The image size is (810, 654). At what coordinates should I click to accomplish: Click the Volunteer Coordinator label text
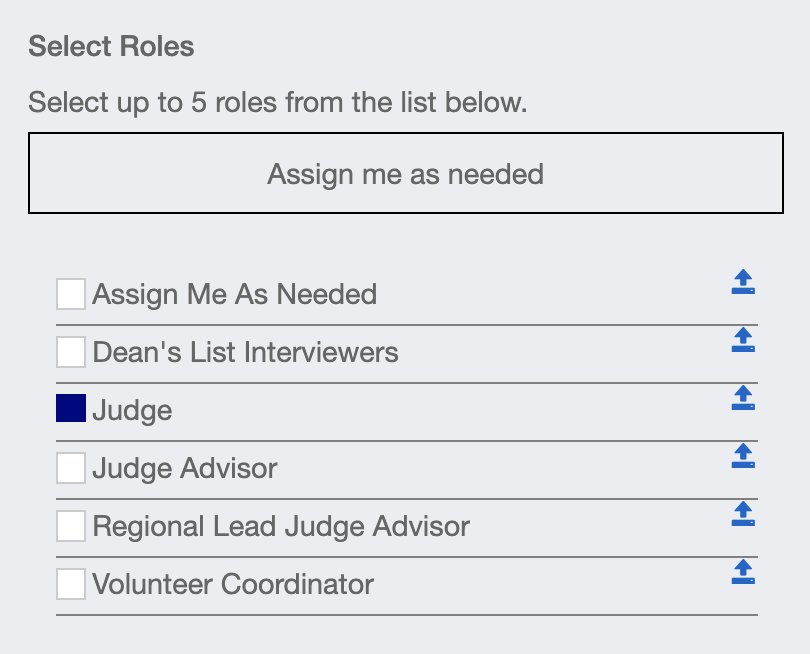click(233, 584)
